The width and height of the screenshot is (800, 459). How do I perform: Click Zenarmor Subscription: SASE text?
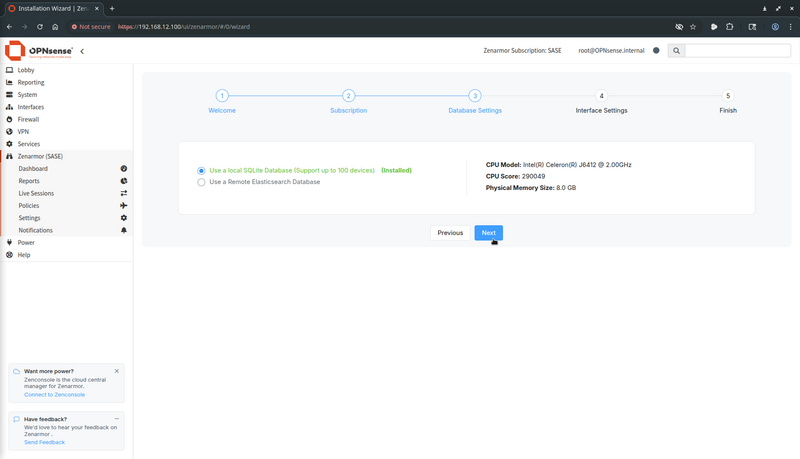522,50
